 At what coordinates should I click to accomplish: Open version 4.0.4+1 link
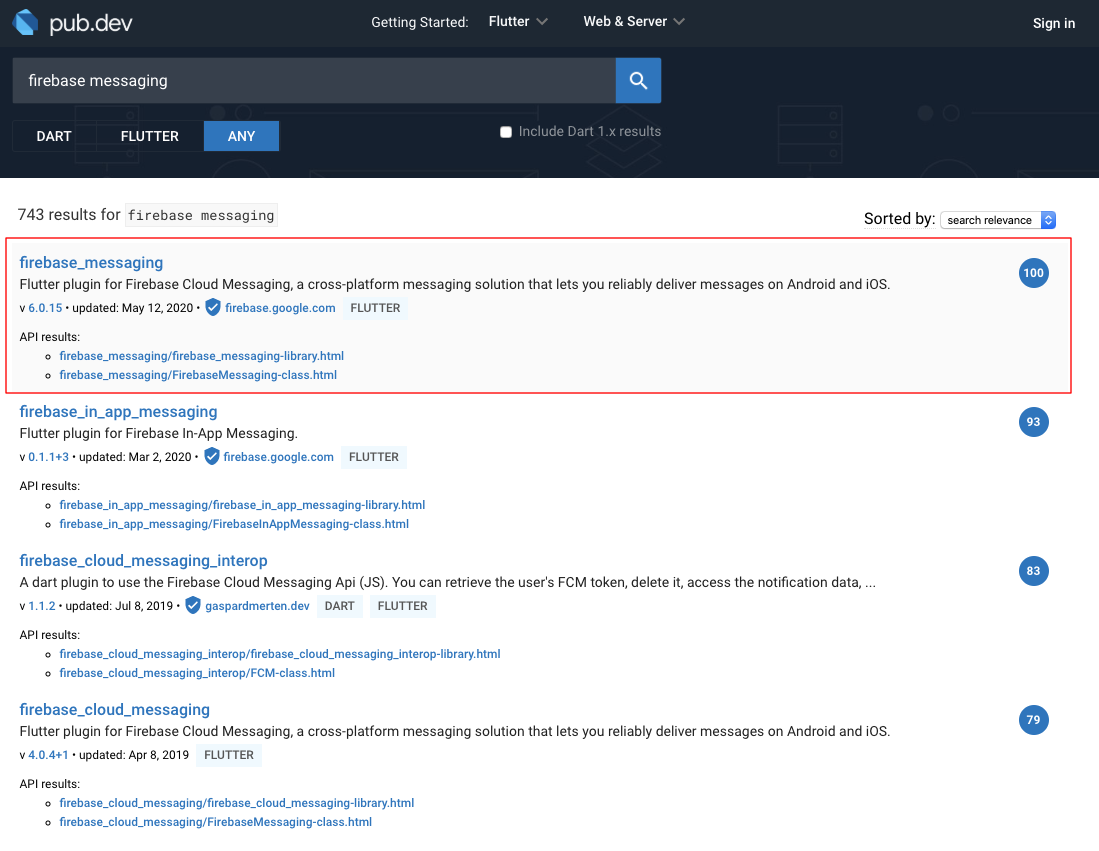[48, 755]
